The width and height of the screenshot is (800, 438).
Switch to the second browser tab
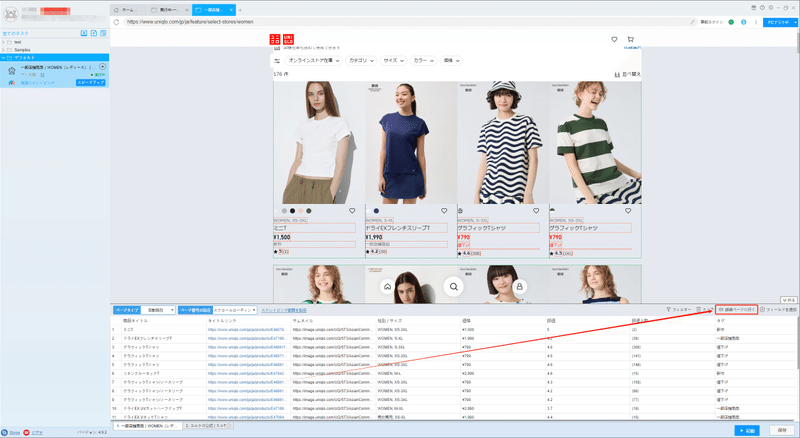[x=170, y=10]
